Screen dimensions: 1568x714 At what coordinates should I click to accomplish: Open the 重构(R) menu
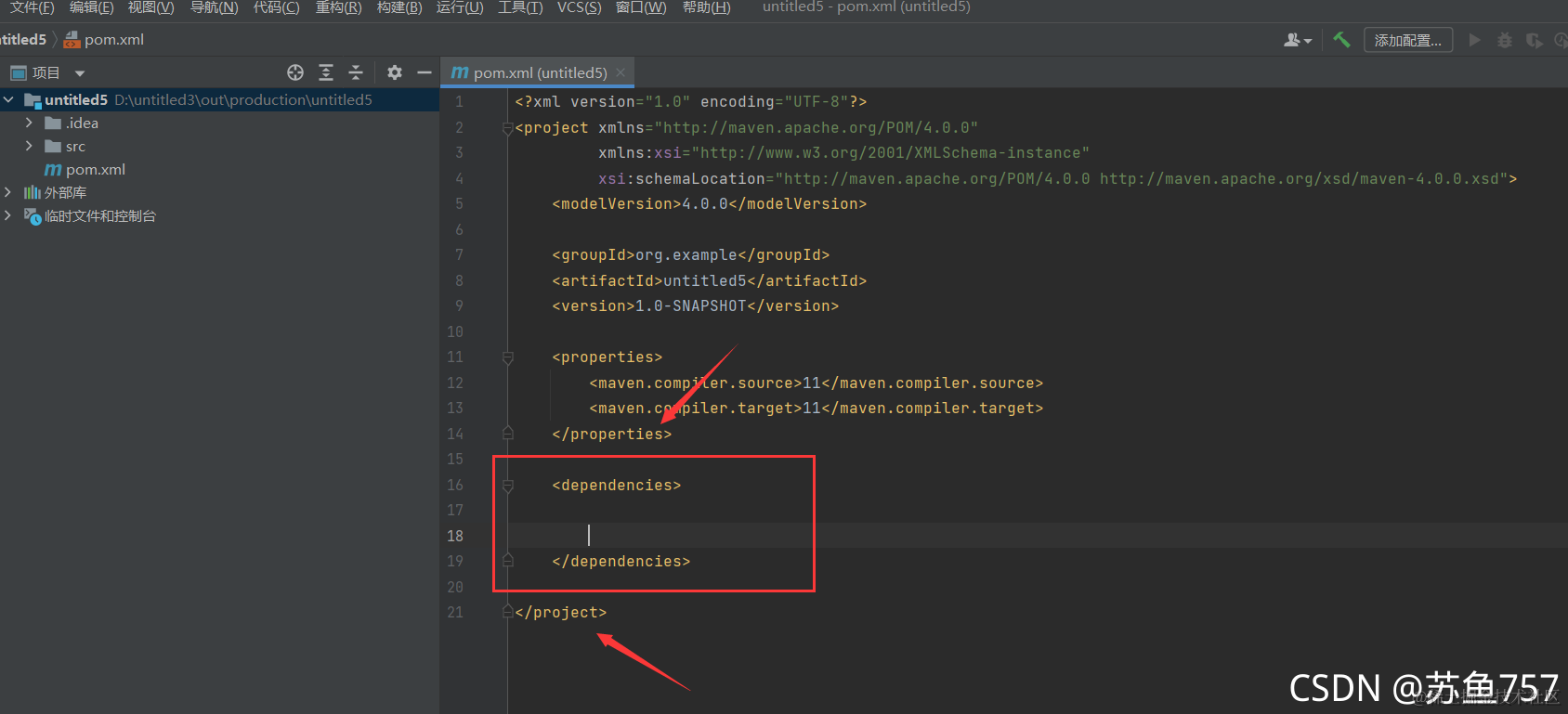pos(338,7)
